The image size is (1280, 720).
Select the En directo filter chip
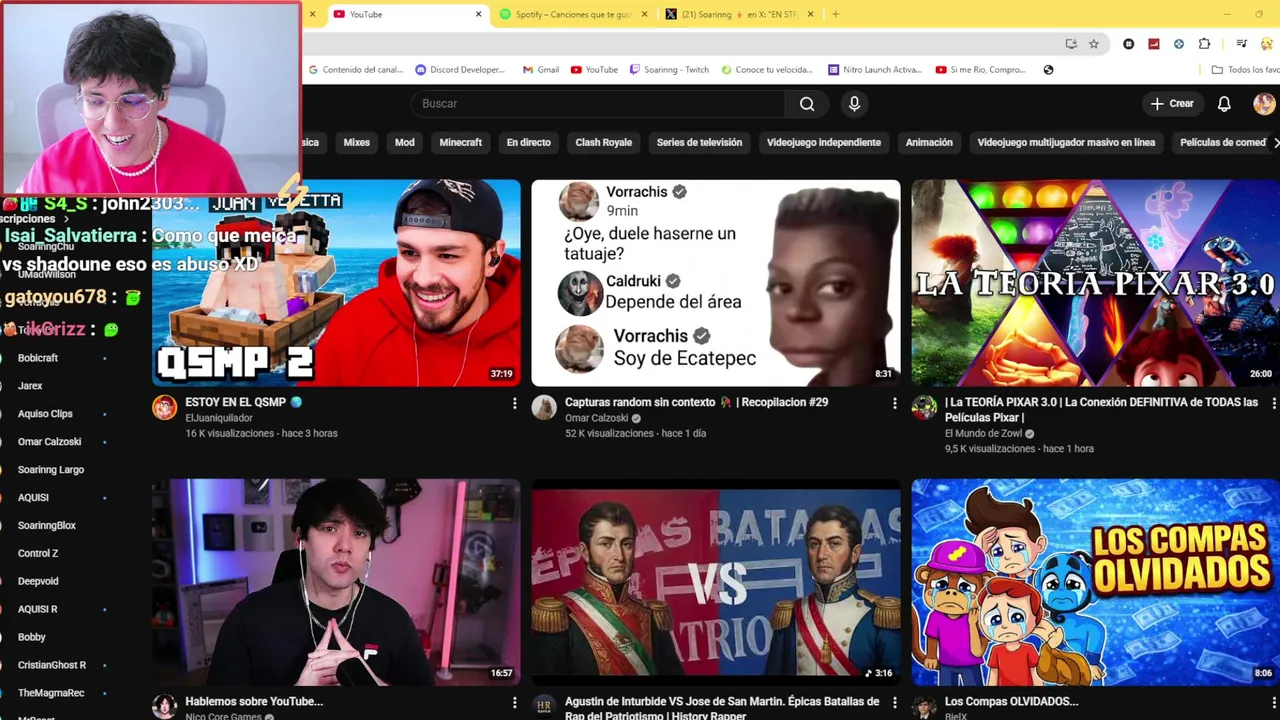pos(529,143)
